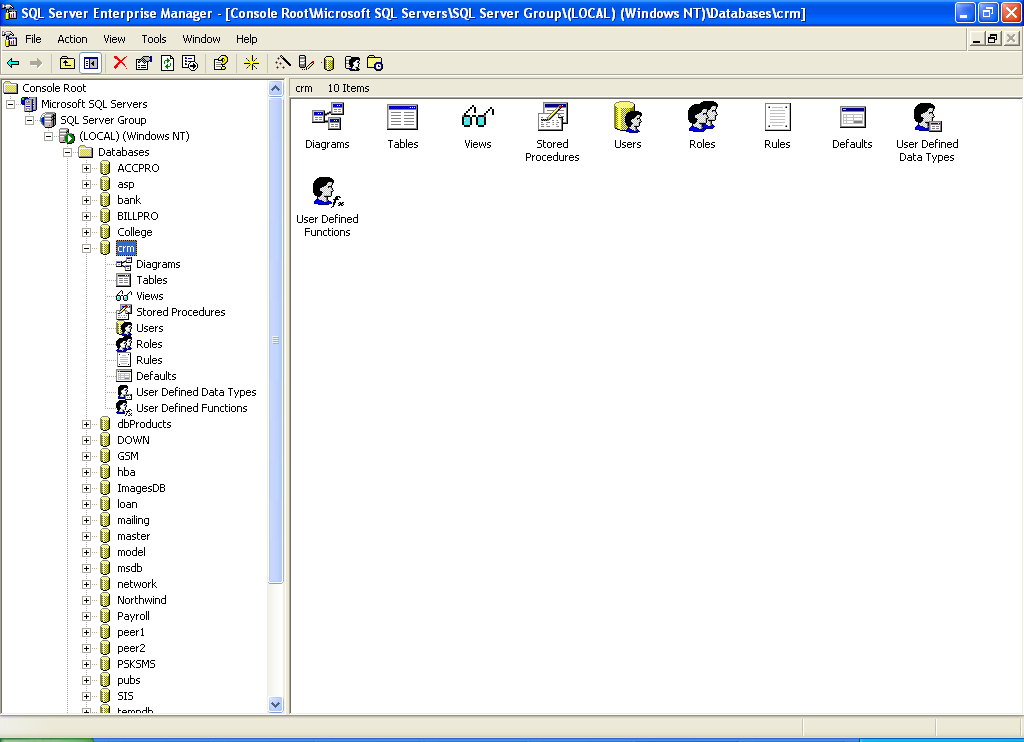
Task: Click the Back arrow toolbar button
Action: point(13,63)
